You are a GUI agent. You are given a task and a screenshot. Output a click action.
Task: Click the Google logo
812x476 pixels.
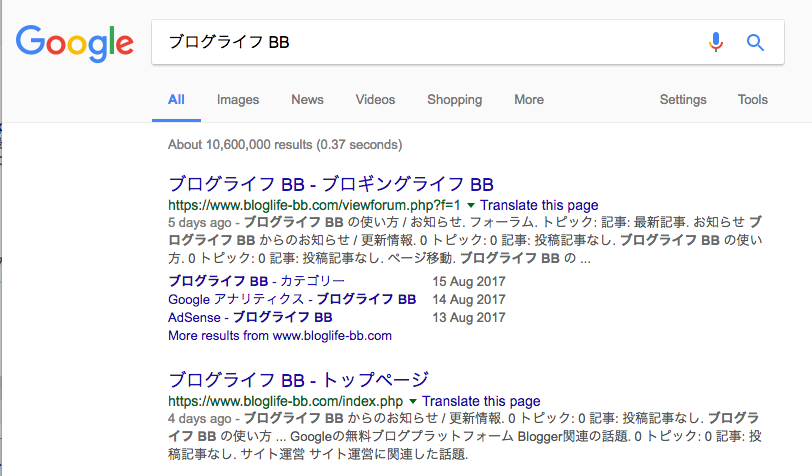pyautogui.click(x=74, y=42)
